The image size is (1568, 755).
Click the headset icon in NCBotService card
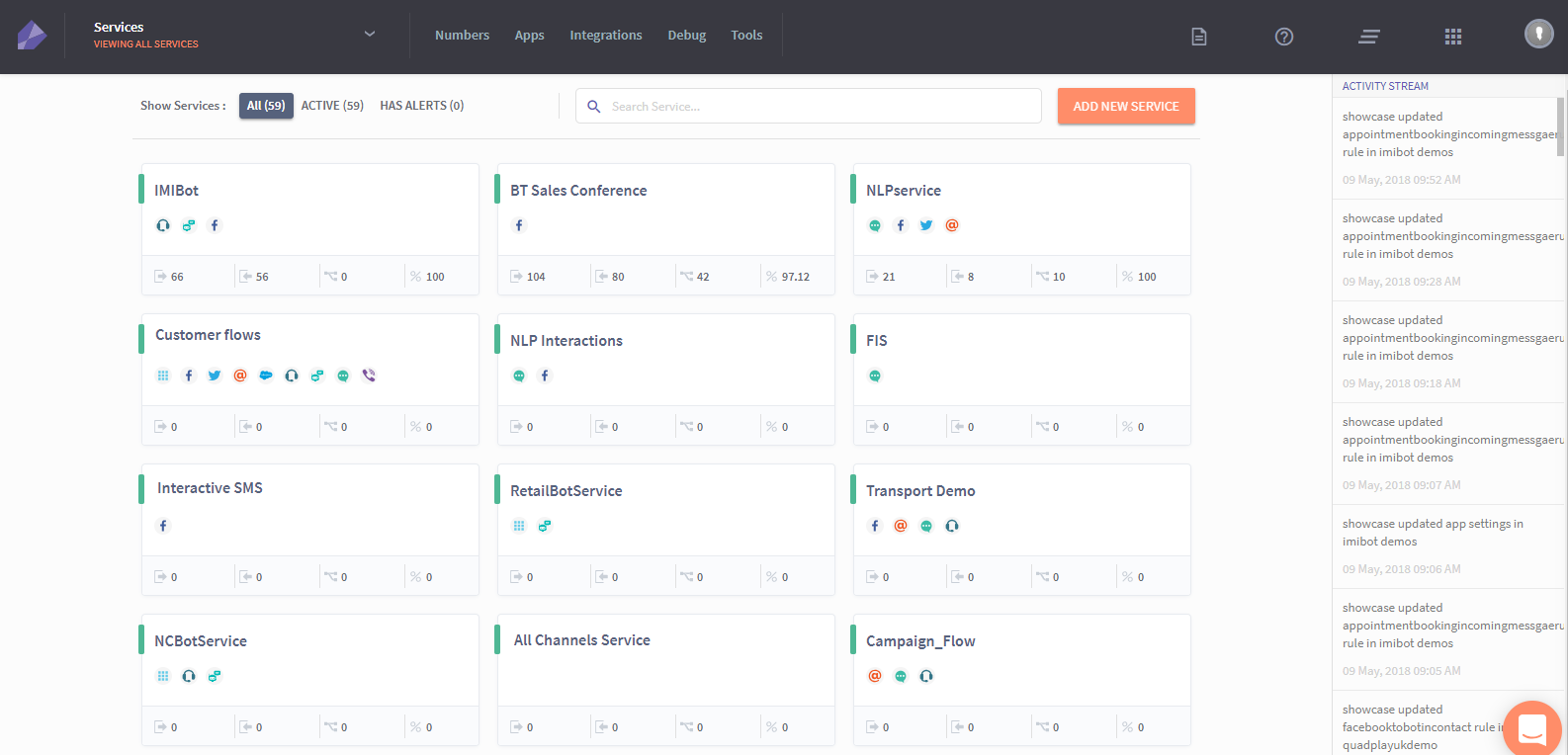189,676
